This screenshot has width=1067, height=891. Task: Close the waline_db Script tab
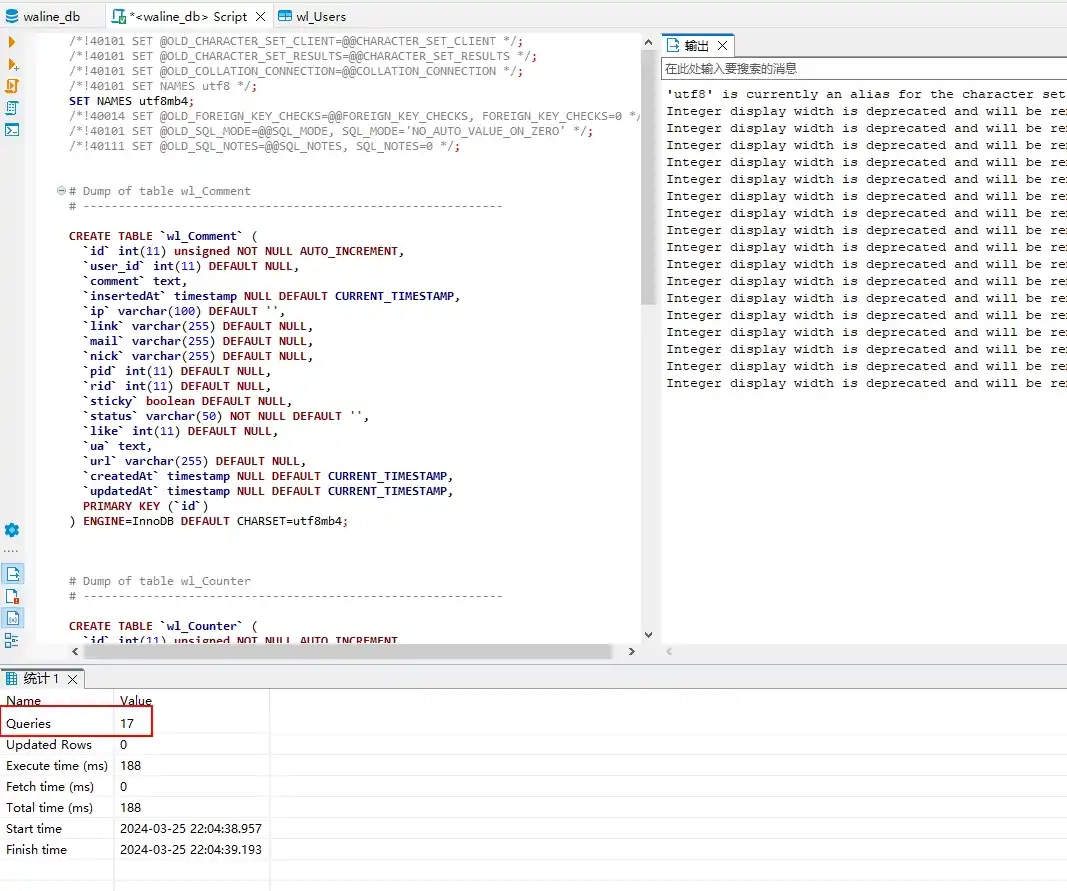click(260, 16)
